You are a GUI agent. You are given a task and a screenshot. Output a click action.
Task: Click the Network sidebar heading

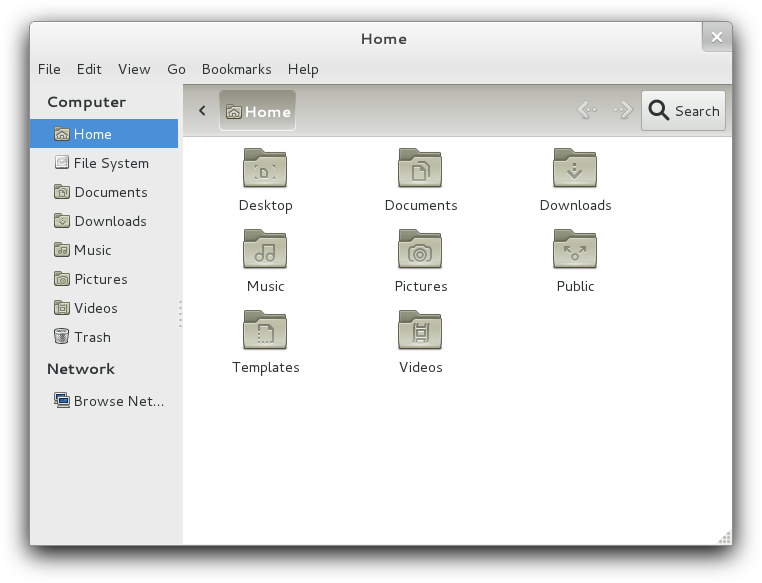coord(81,369)
